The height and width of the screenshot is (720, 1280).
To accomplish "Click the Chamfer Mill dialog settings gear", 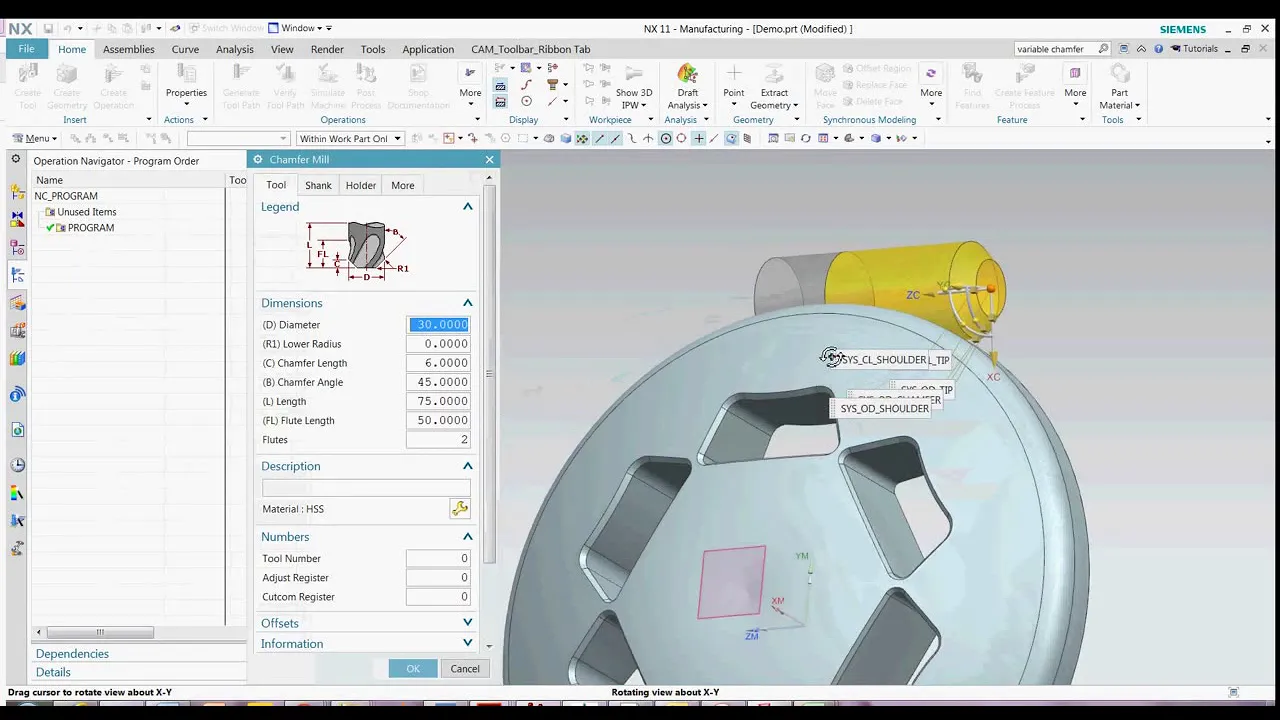I will click(258, 159).
